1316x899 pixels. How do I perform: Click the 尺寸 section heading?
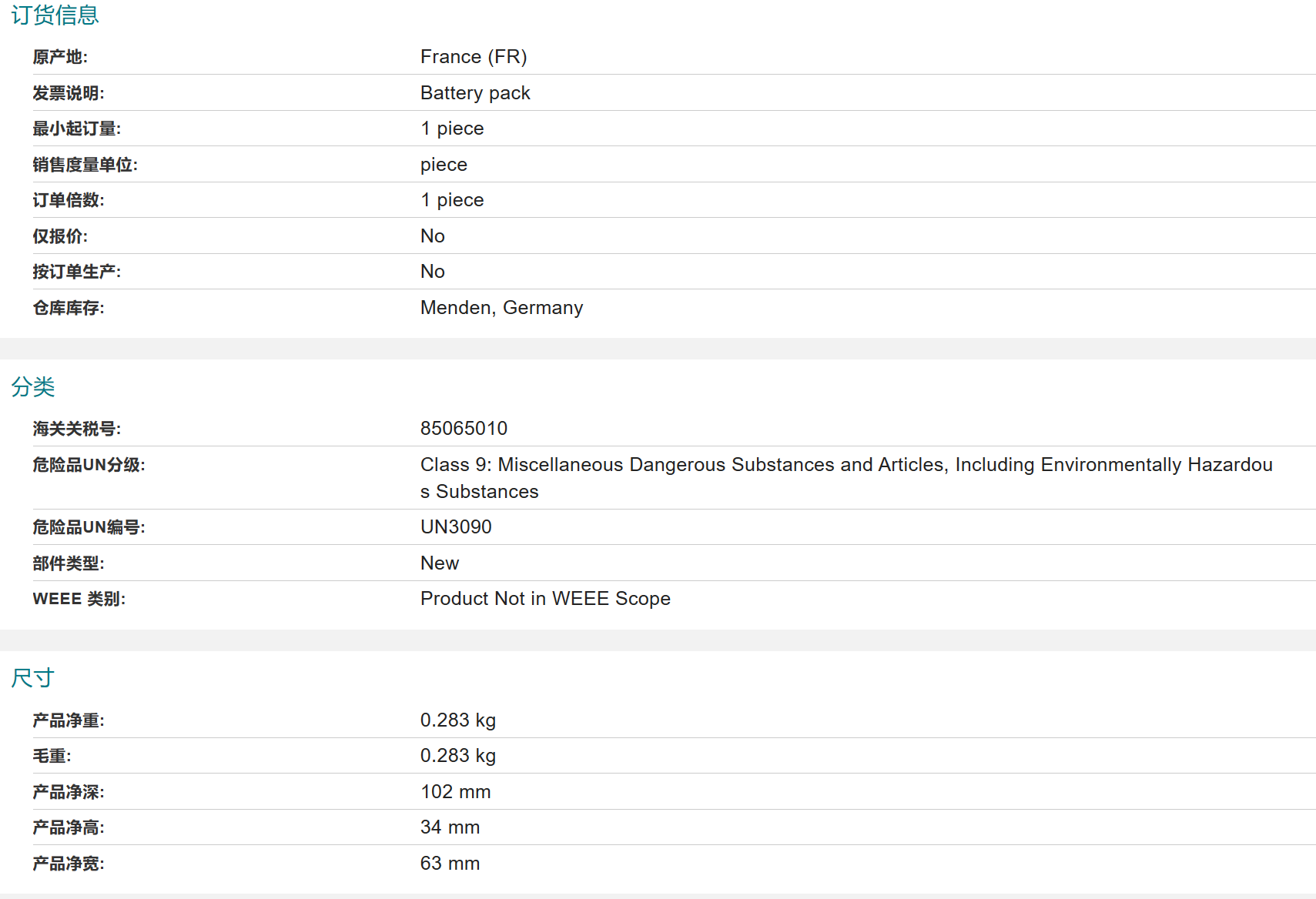tap(33, 677)
